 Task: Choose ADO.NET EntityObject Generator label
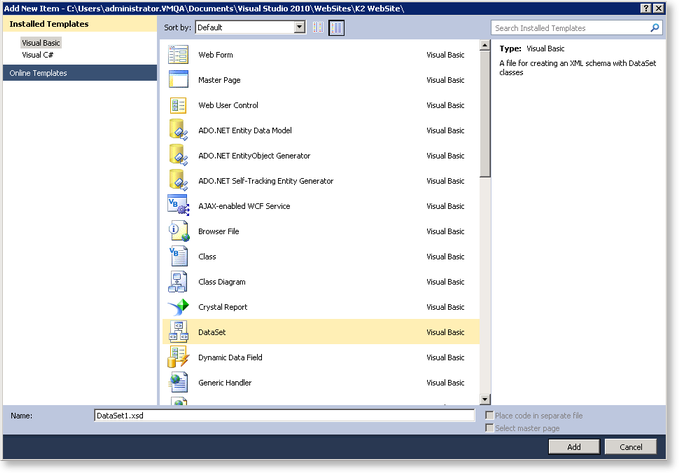click(x=254, y=156)
